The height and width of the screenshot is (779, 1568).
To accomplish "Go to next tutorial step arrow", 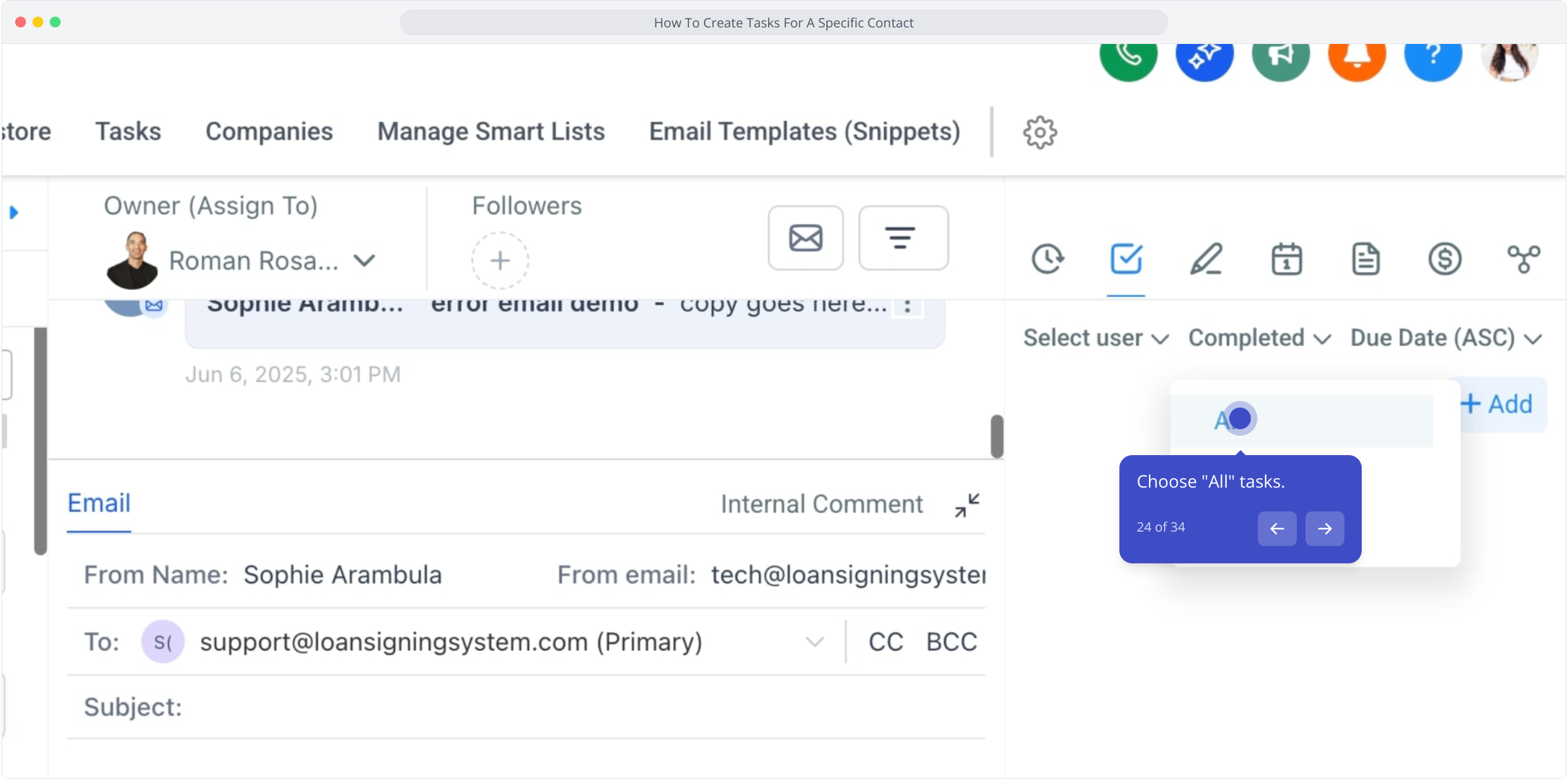I will click(x=1324, y=529).
